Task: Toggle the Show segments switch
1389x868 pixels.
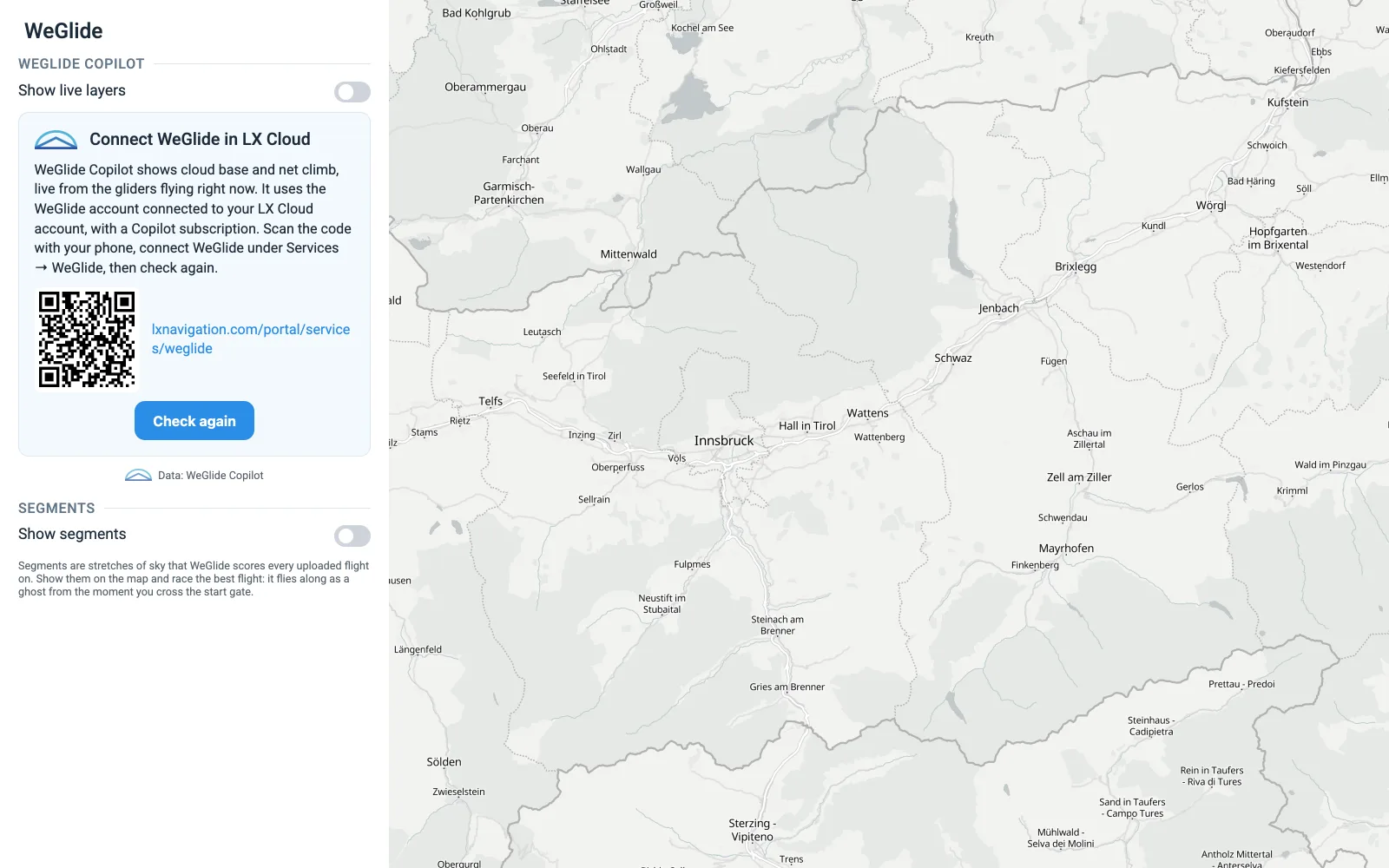Action: click(x=352, y=536)
